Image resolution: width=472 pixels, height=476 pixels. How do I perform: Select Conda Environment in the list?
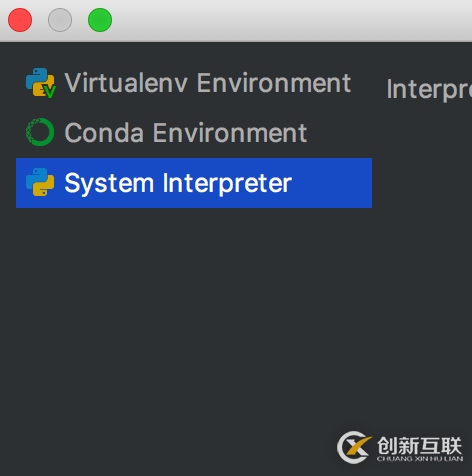click(x=194, y=133)
